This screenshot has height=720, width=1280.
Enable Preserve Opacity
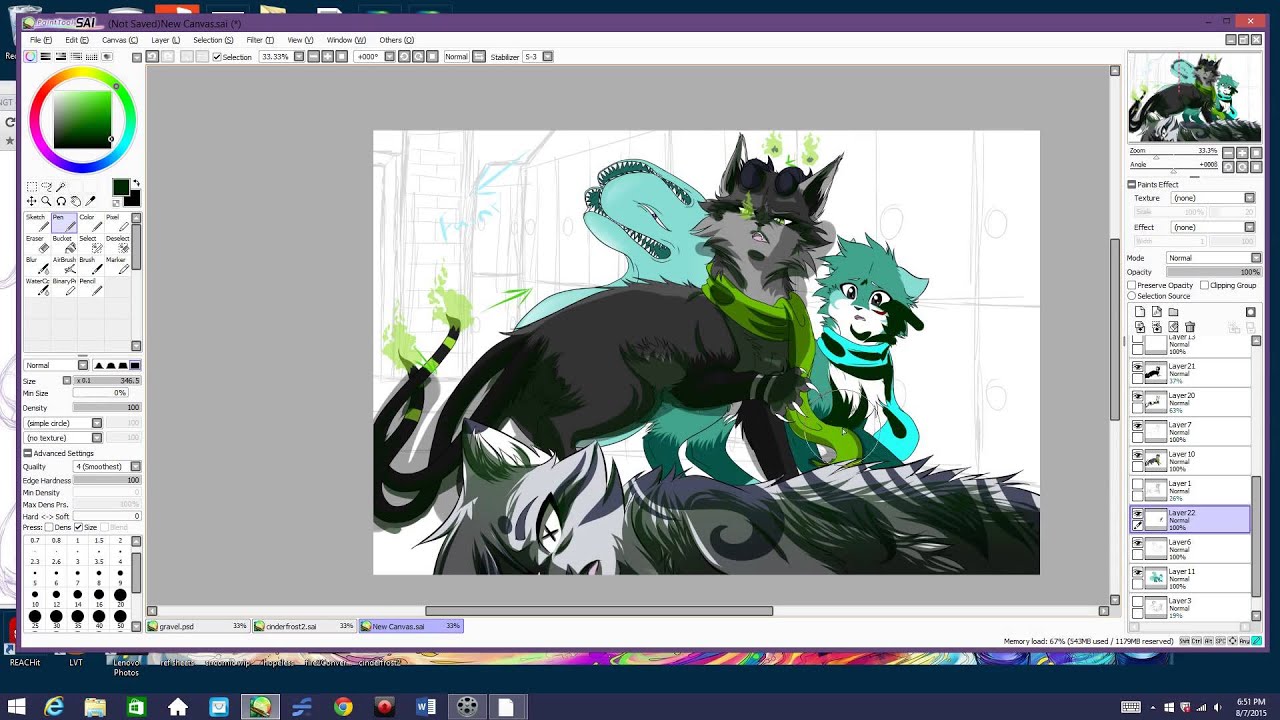pyautogui.click(x=1131, y=285)
